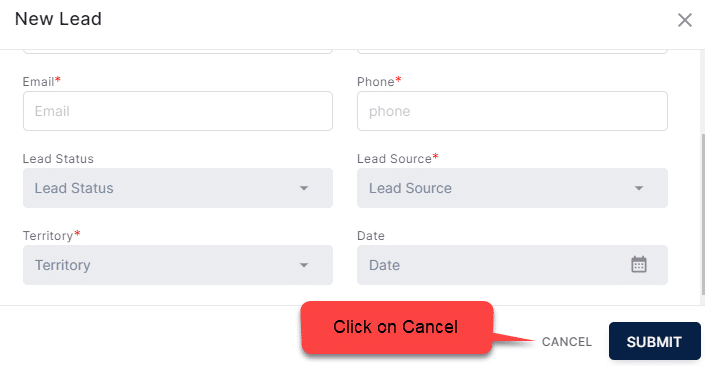Click the Cancel button
Screen dimensions: 705x366
pos(567,342)
